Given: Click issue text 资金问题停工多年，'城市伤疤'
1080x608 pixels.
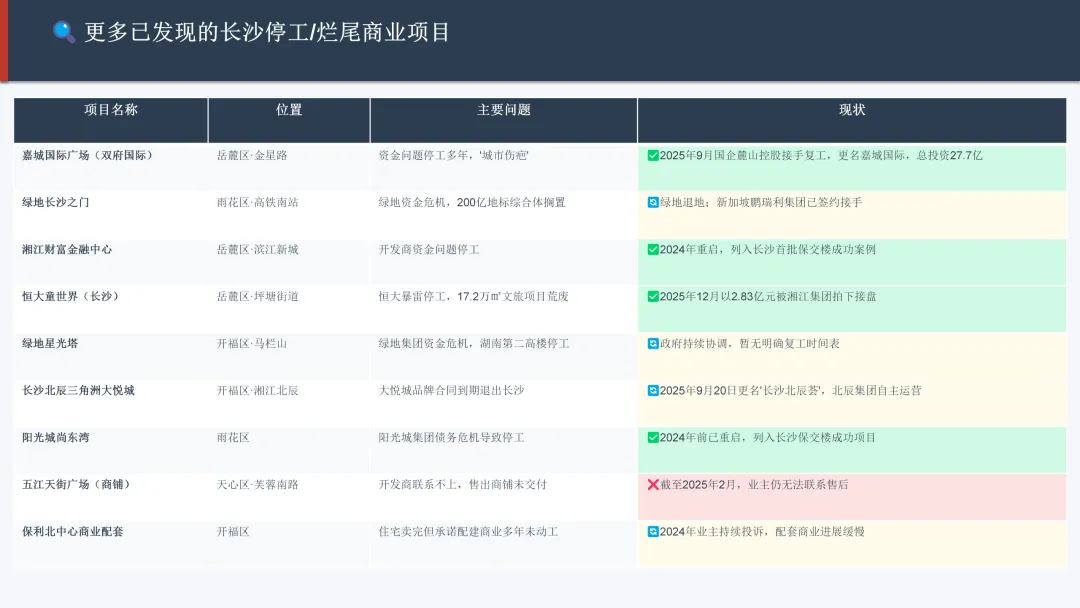Looking at the screenshot, I should 453,156.
